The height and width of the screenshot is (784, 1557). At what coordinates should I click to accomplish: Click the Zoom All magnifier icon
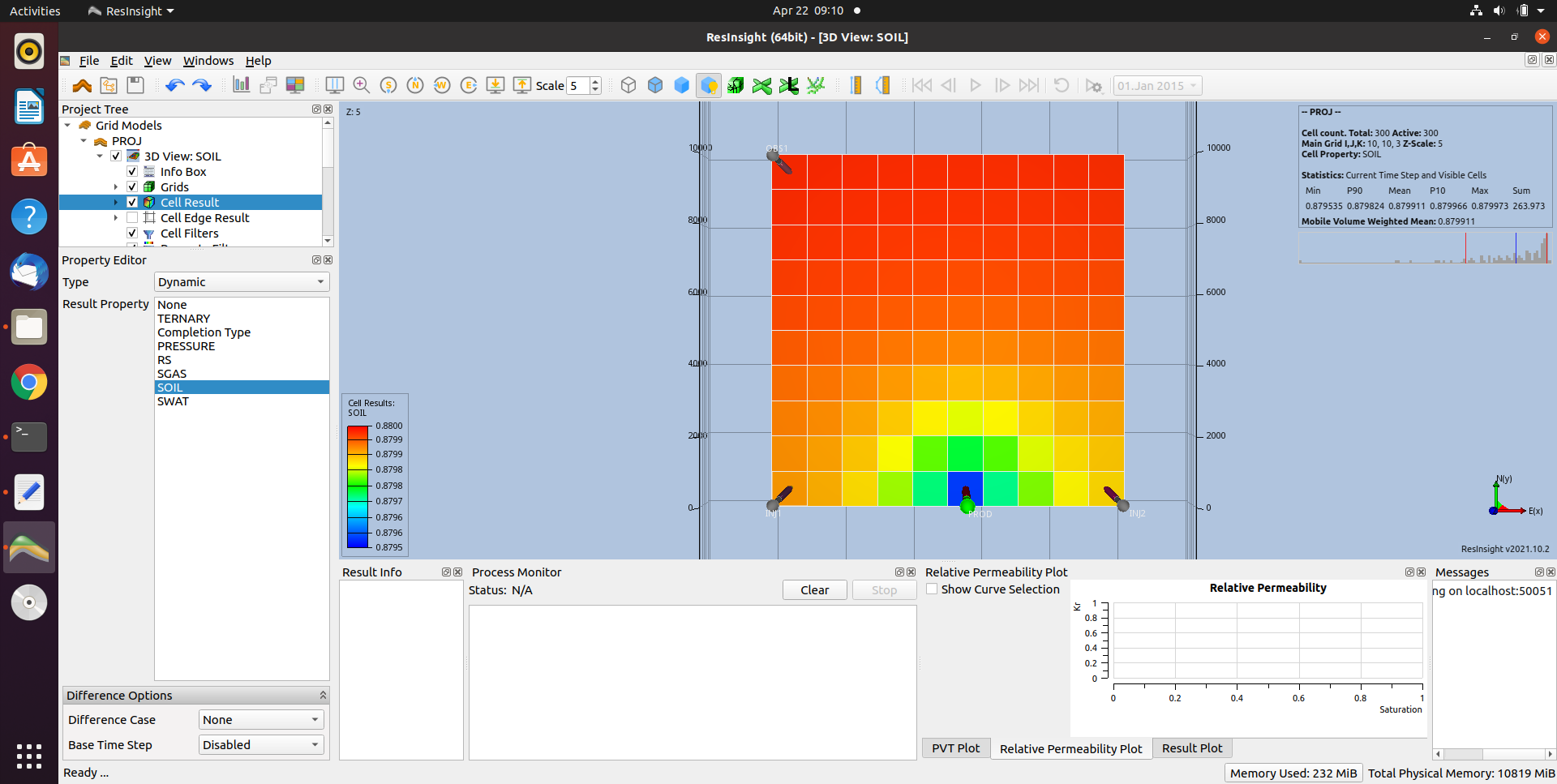coord(361,85)
